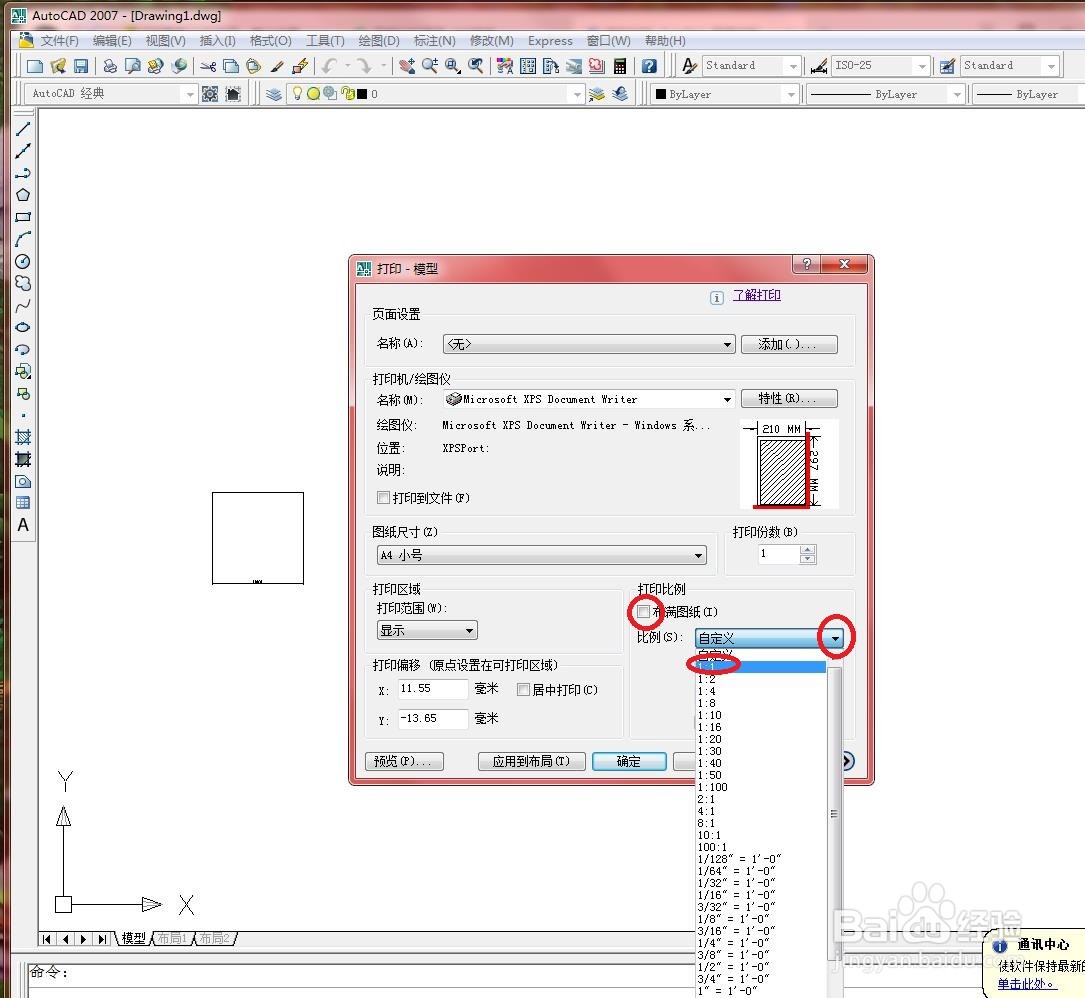The height and width of the screenshot is (998, 1085).
Task: Click the Cut scissors icon
Action: pos(208,66)
